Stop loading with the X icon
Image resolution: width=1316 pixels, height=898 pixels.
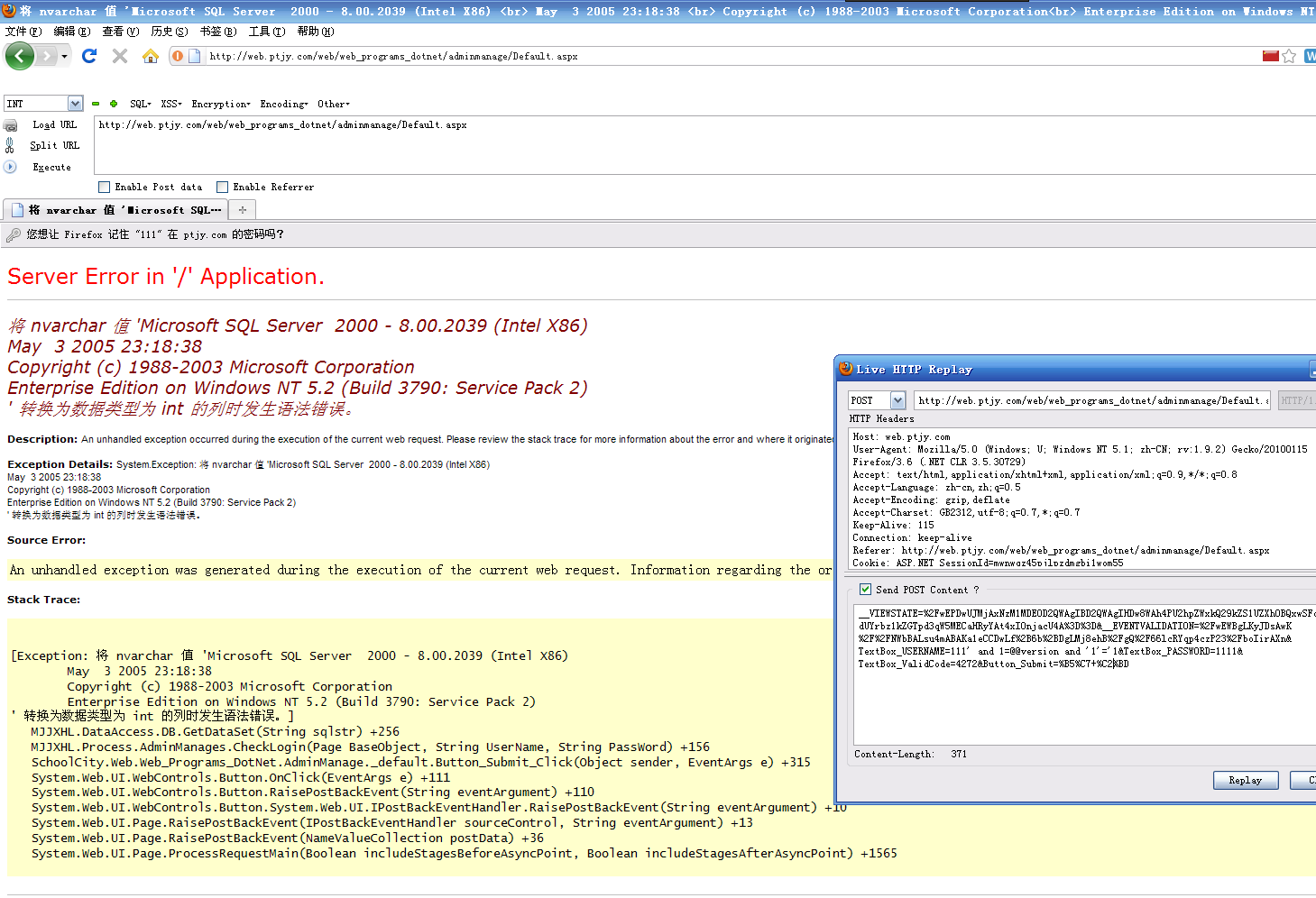pyautogui.click(x=120, y=56)
